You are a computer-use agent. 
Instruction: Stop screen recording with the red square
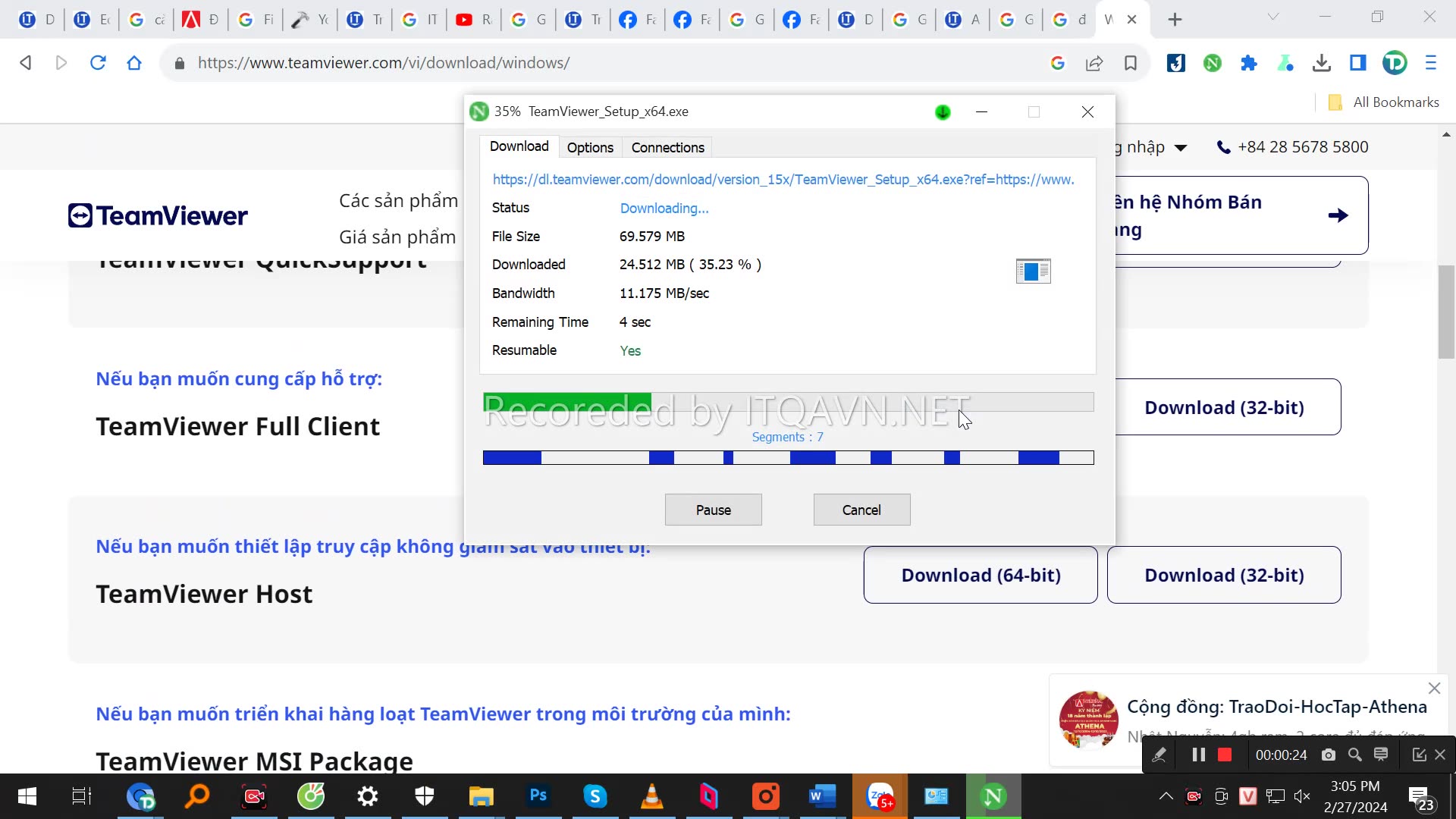(x=1224, y=755)
